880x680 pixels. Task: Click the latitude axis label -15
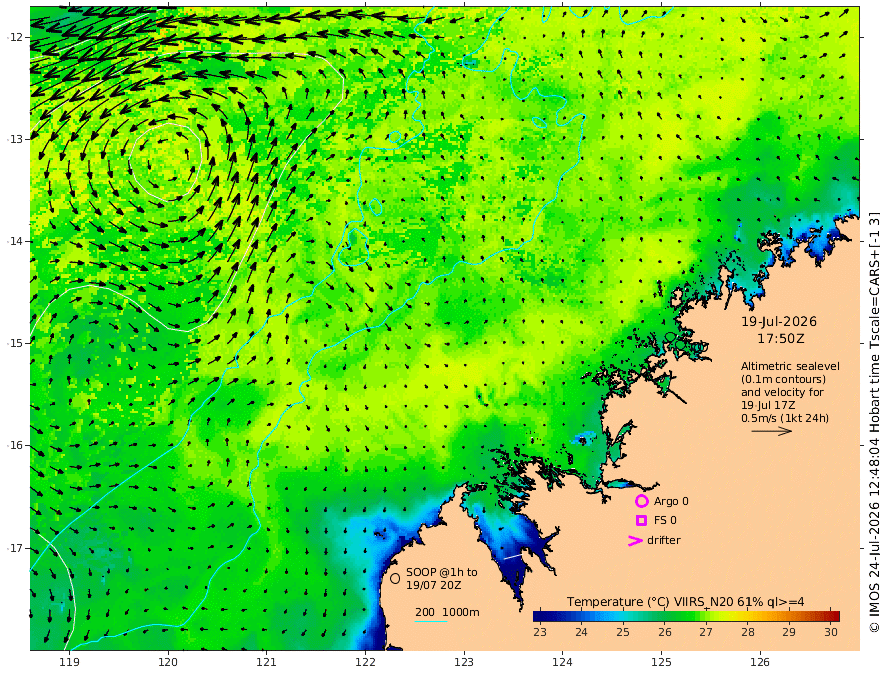pyautogui.click(x=15, y=343)
